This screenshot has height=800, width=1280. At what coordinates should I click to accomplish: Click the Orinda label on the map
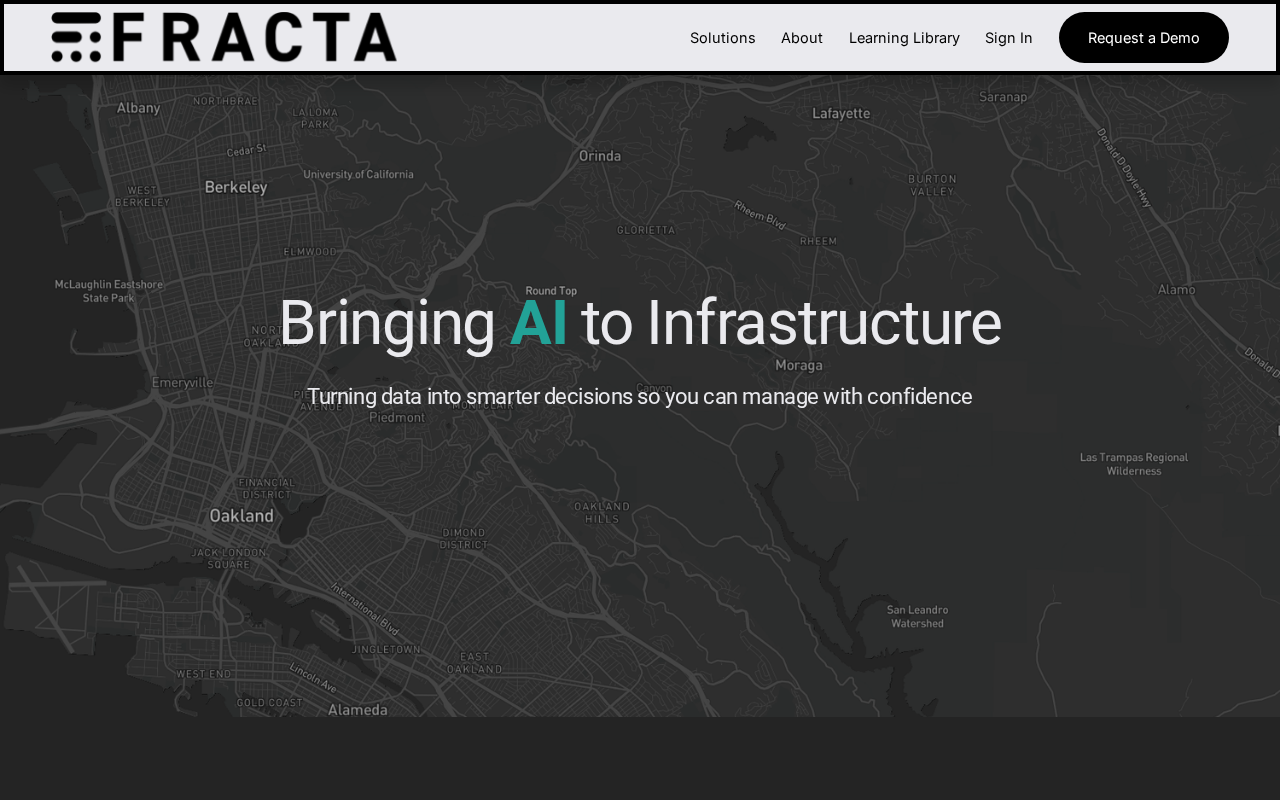[x=600, y=156]
